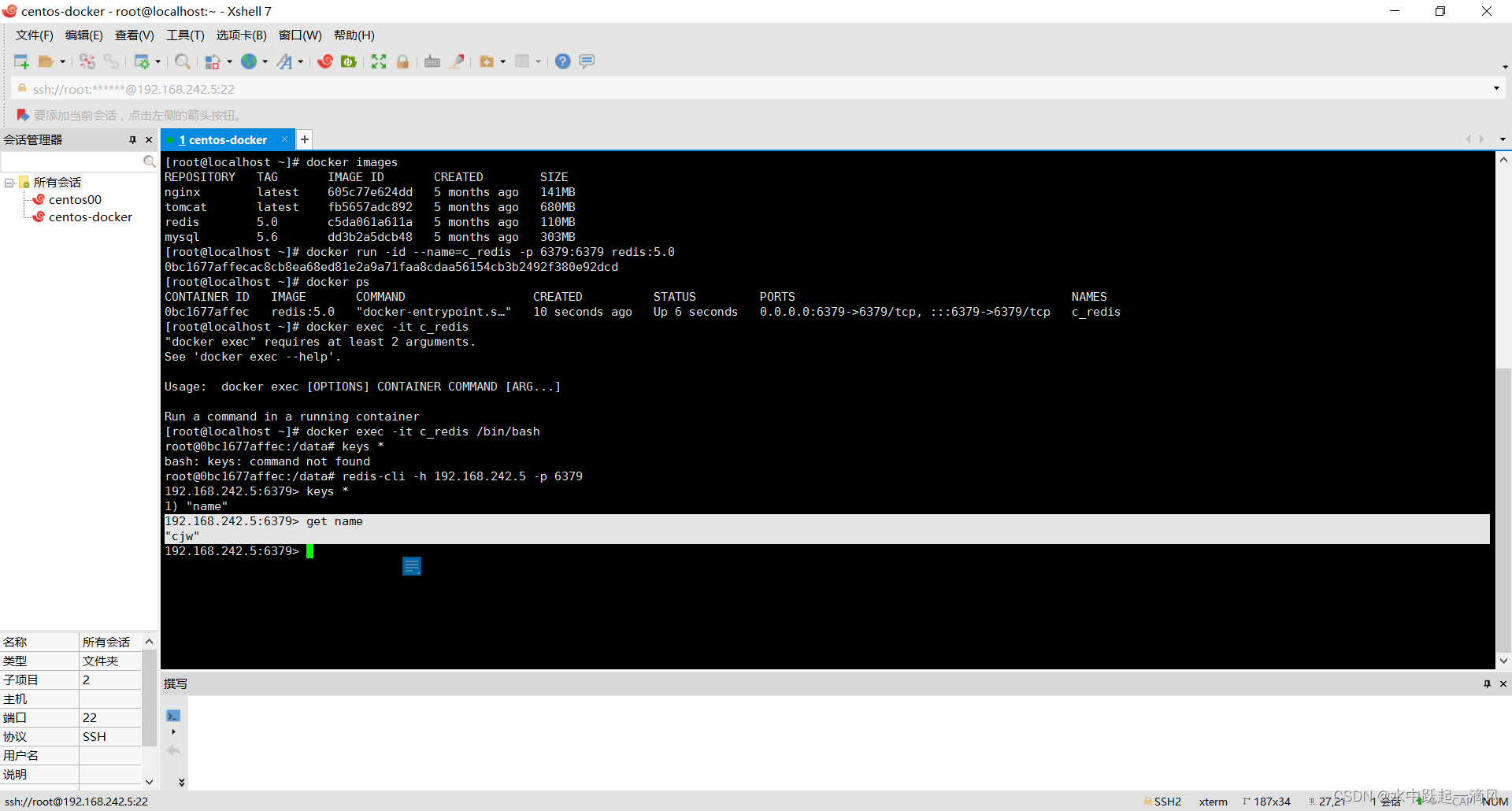The height and width of the screenshot is (811, 1512).
Task: Close the 撰写 compose panel
Action: point(1503,683)
